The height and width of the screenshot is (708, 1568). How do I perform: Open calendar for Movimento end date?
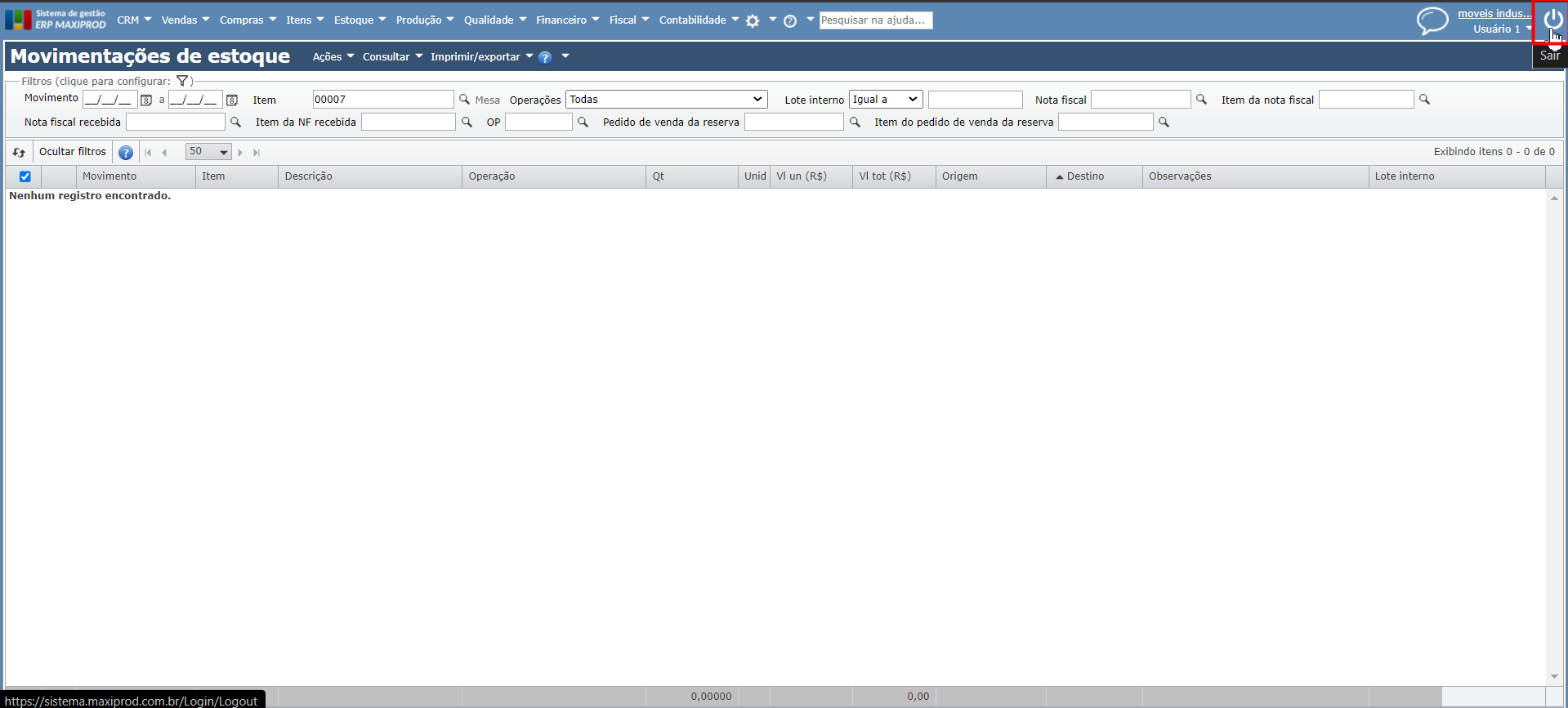(232, 100)
